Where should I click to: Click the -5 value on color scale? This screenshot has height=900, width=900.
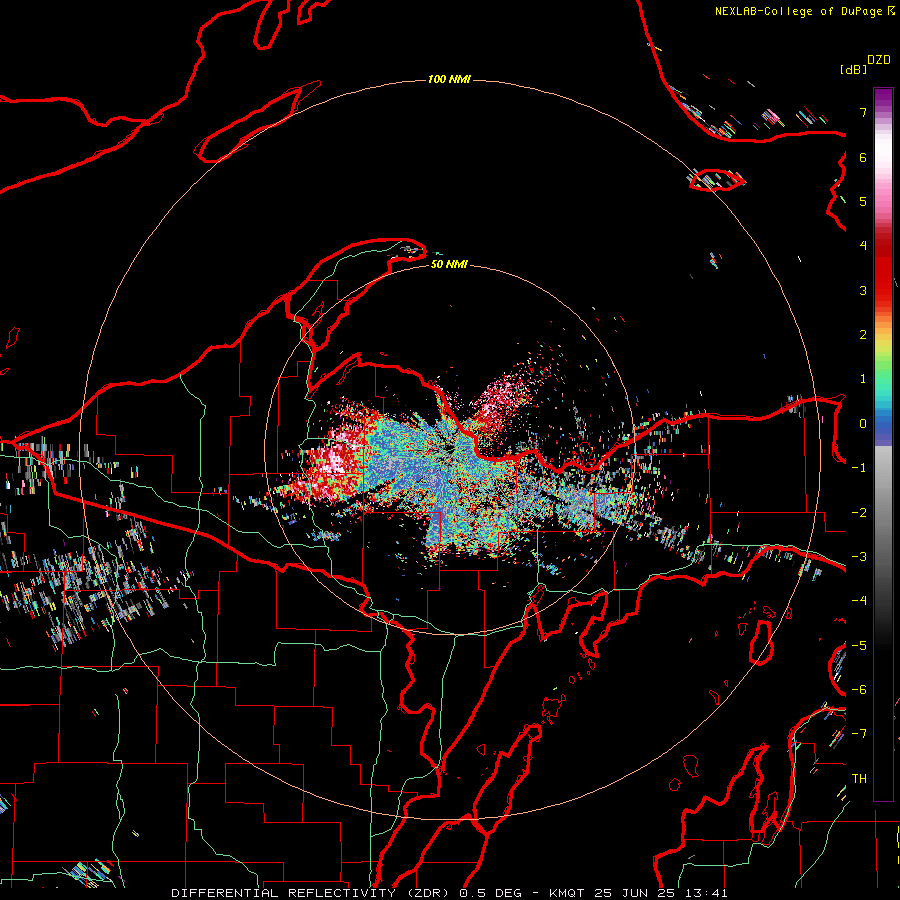(859, 646)
